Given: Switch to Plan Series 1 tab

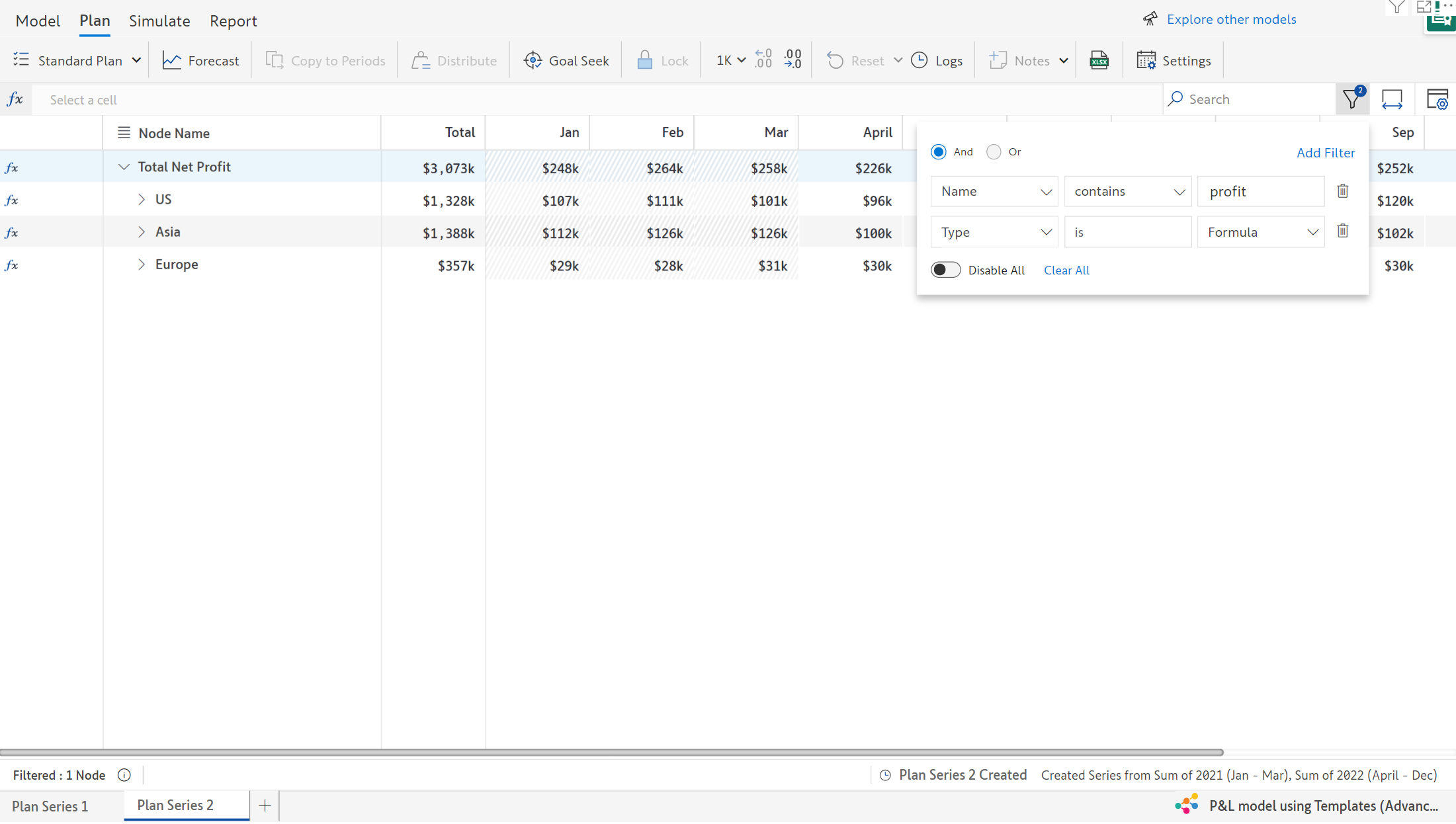Looking at the screenshot, I should coord(50,806).
